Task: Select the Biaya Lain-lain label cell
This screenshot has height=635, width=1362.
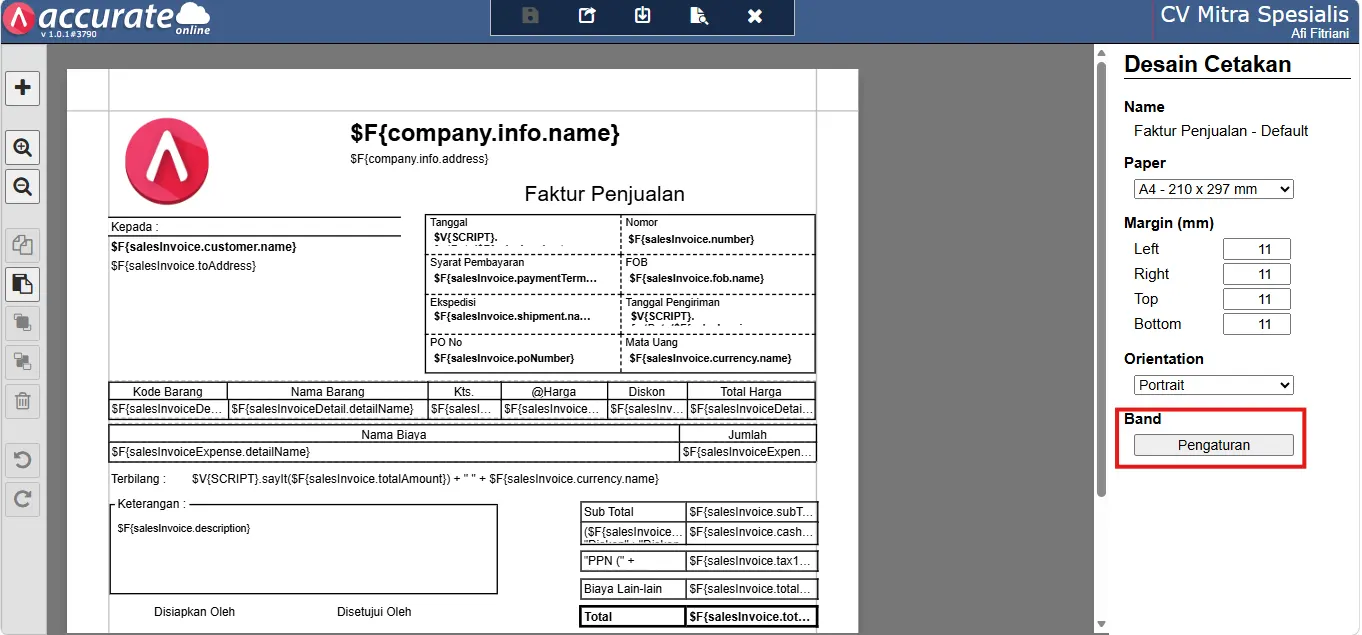Action: tap(633, 590)
